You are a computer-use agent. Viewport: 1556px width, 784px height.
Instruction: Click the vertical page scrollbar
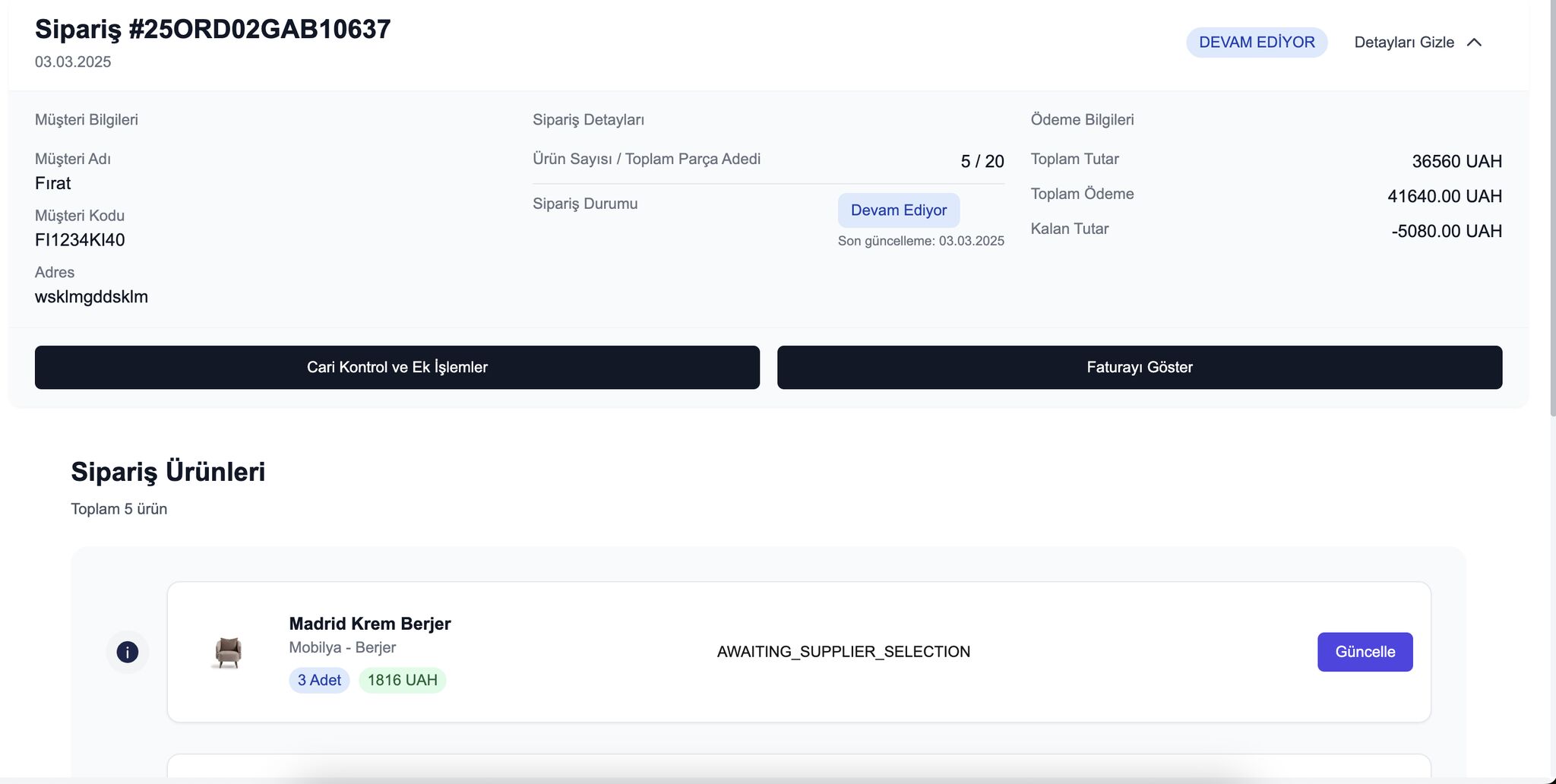point(1553,209)
